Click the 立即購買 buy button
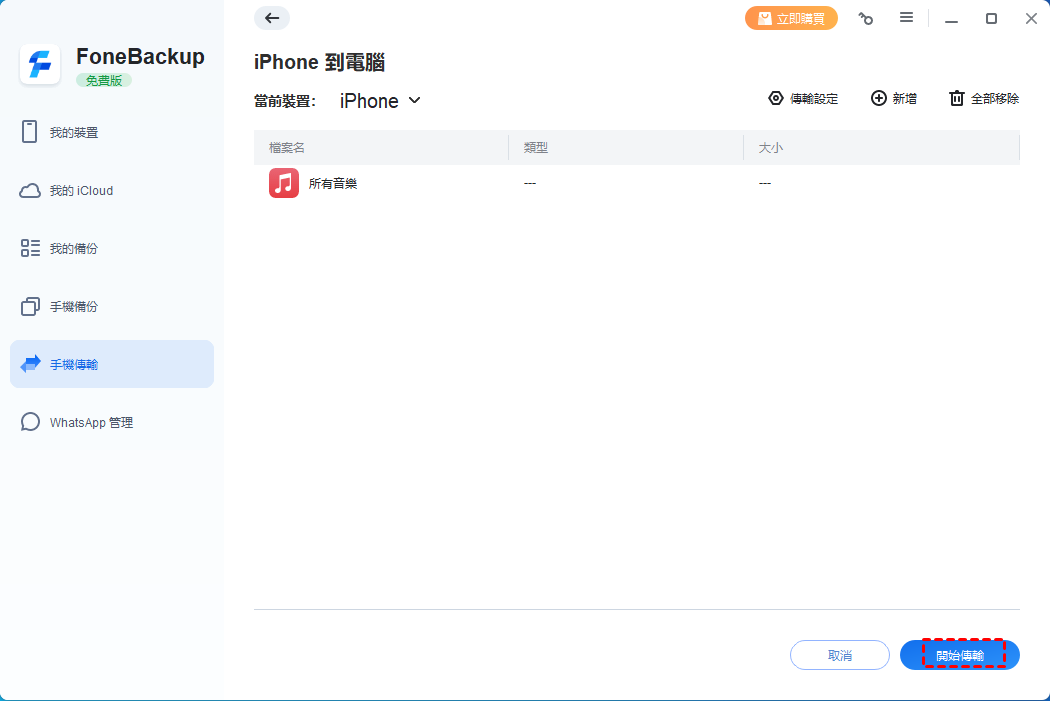 [x=791, y=18]
